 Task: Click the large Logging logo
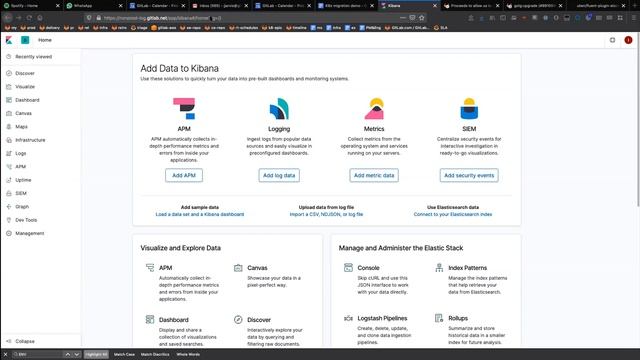point(279,109)
